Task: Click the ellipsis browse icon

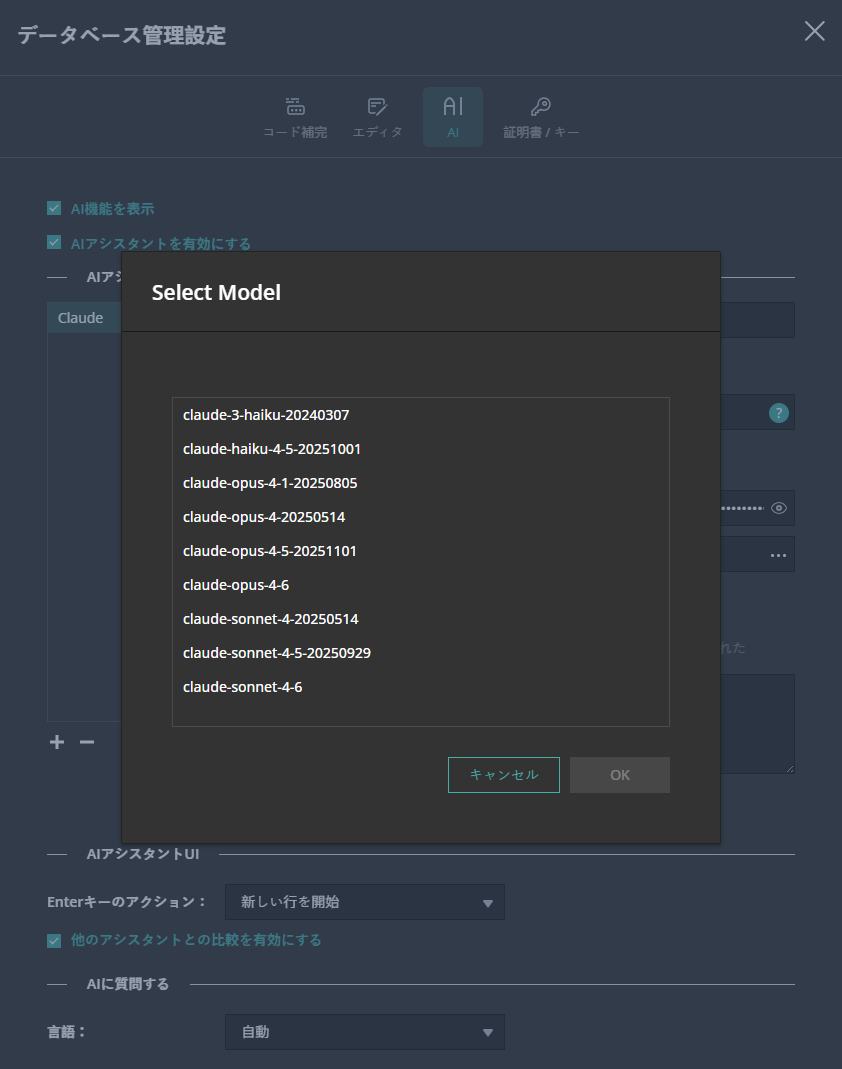Action: (x=778, y=554)
